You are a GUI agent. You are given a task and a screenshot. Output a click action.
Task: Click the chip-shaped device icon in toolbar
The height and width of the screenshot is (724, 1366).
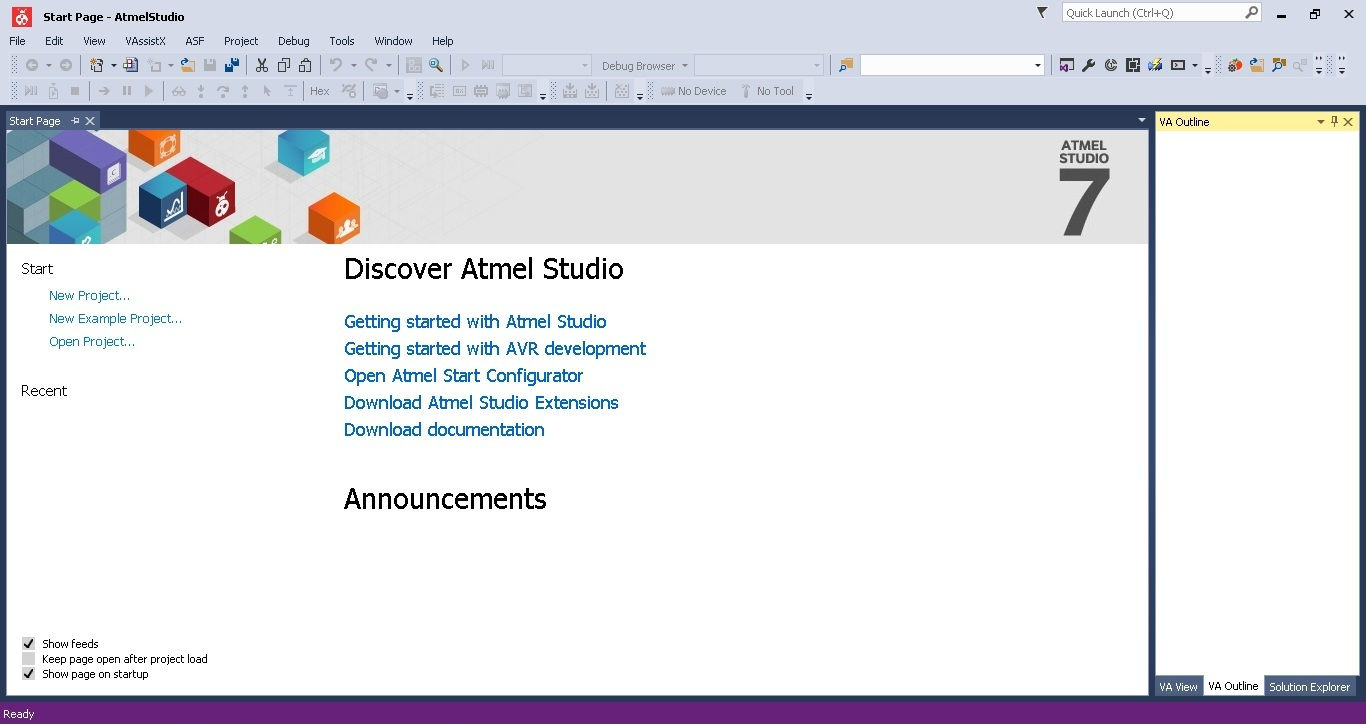click(1133, 65)
